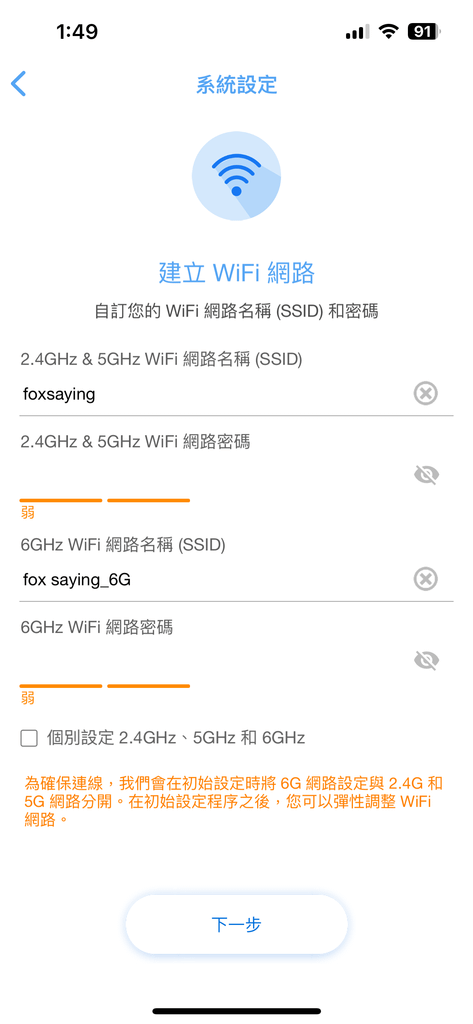The width and height of the screenshot is (473, 1024).
Task: Show the 2.4GHz & 5GHz WiFi password
Action: [x=426, y=475]
